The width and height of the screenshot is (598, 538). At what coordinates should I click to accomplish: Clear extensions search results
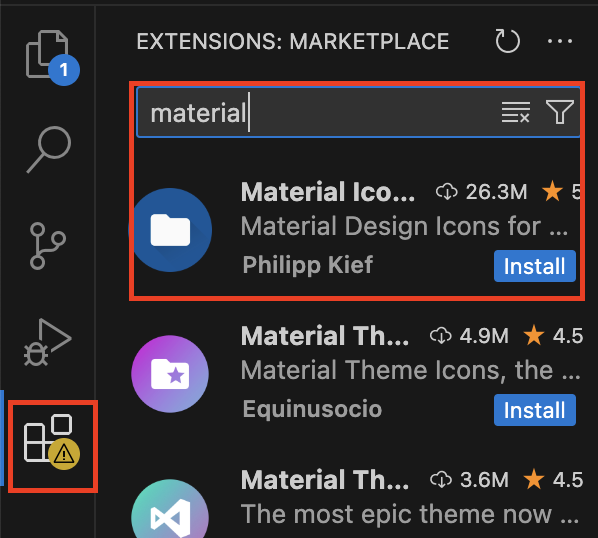click(516, 112)
